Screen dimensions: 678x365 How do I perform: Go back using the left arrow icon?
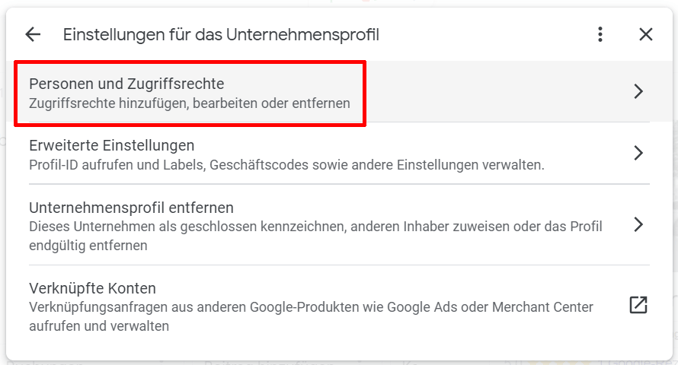[x=33, y=34]
